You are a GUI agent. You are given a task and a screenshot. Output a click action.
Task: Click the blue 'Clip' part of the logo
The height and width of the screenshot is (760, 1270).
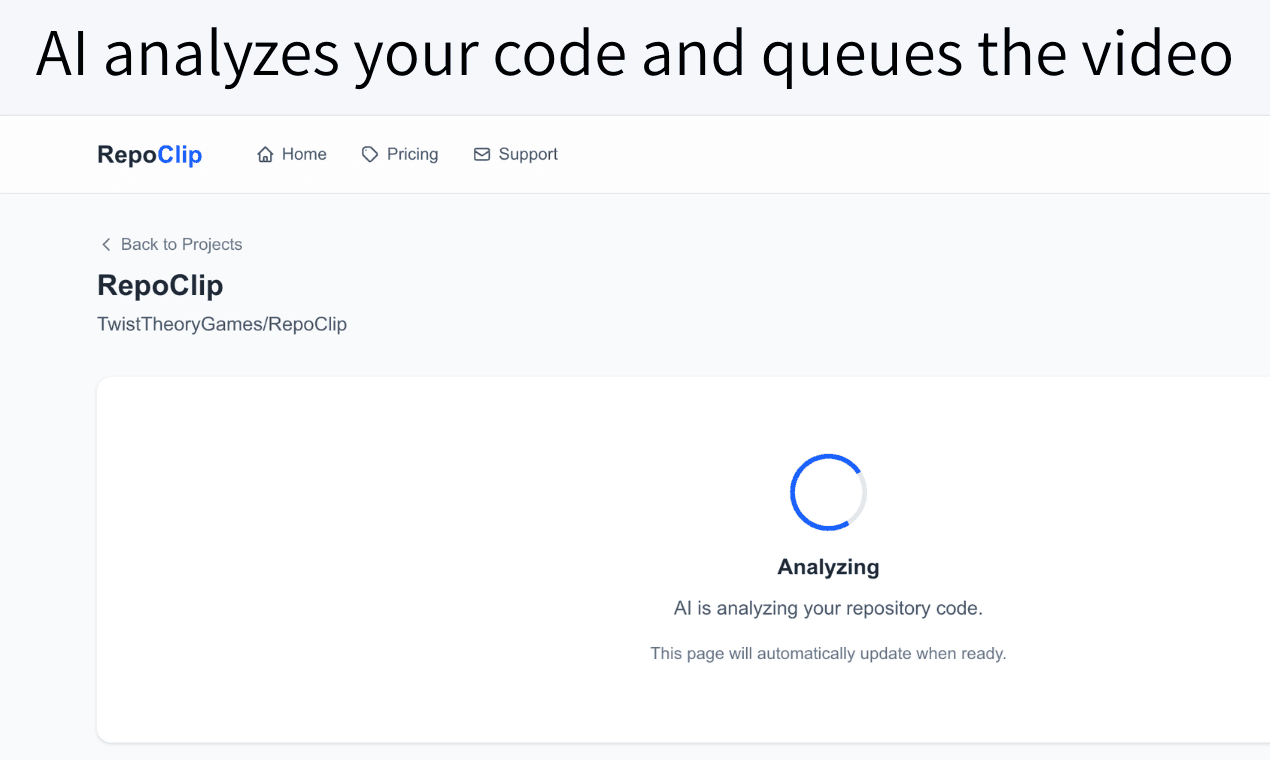[180, 155]
